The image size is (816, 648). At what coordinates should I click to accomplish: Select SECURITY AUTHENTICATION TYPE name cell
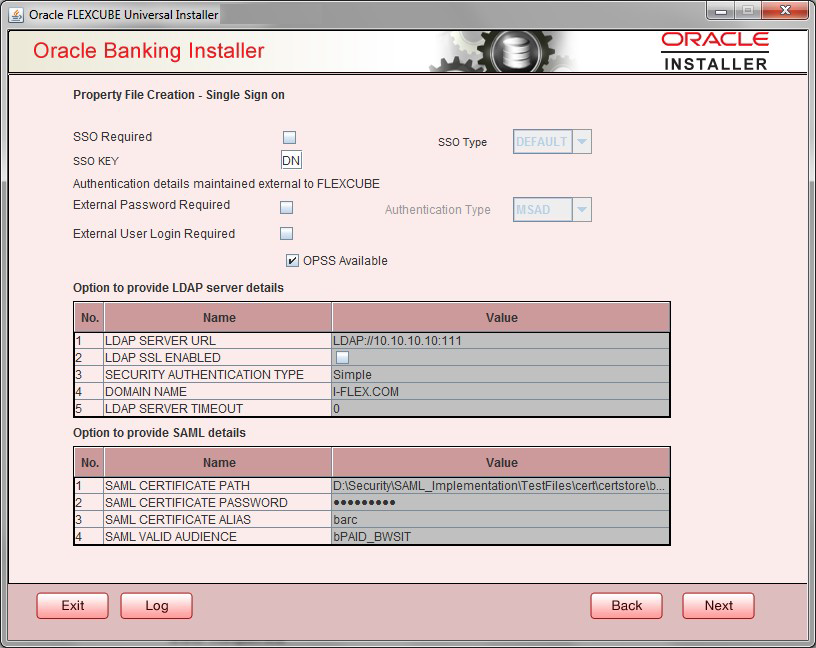[x=218, y=375]
